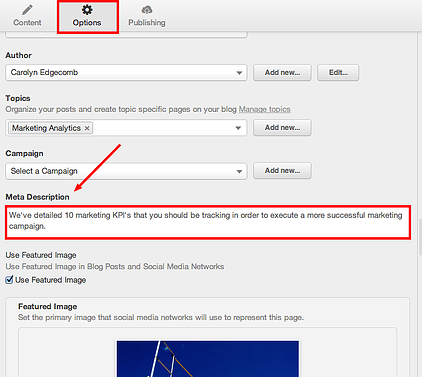Click the pencil icon for Content

[27, 10]
